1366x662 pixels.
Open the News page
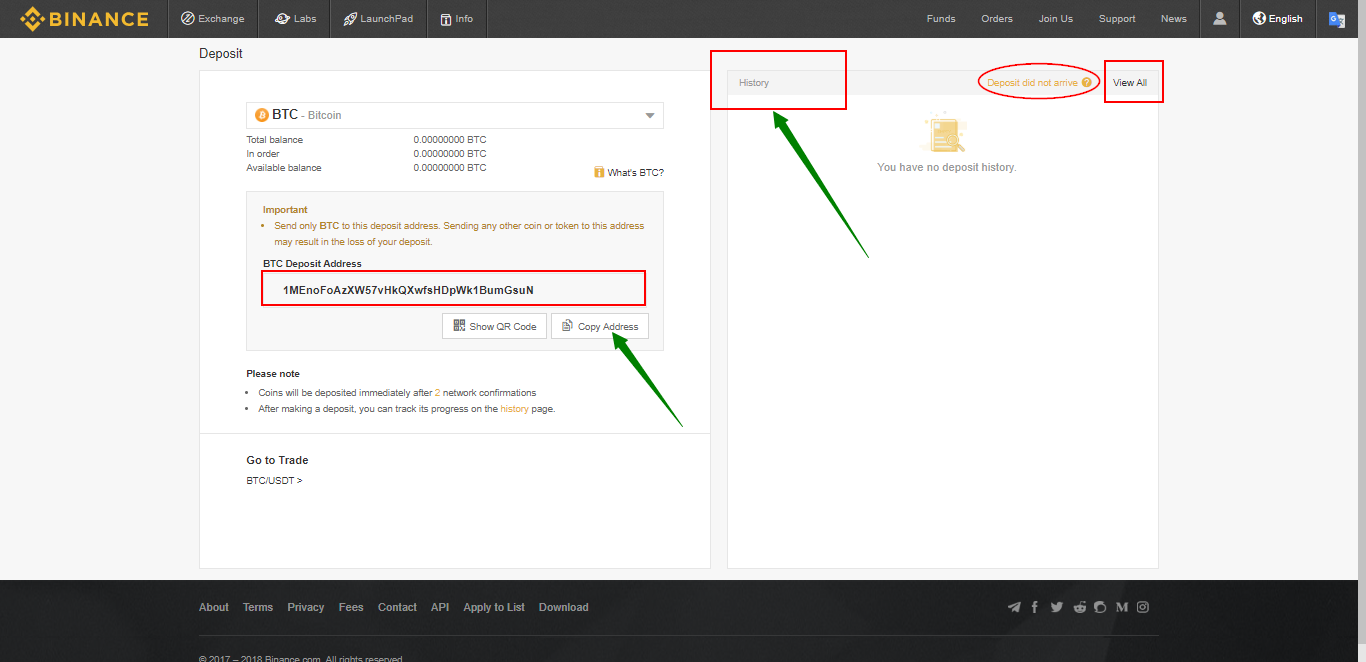1174,19
